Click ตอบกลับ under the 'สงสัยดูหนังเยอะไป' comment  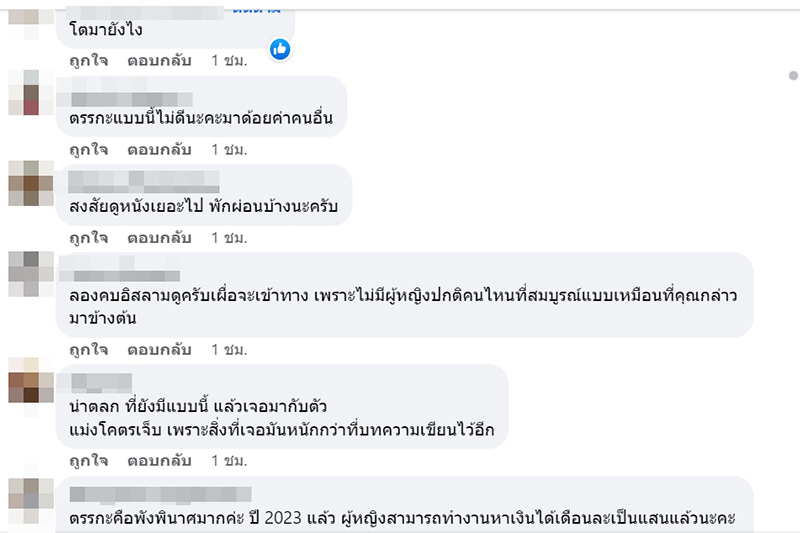159,238
